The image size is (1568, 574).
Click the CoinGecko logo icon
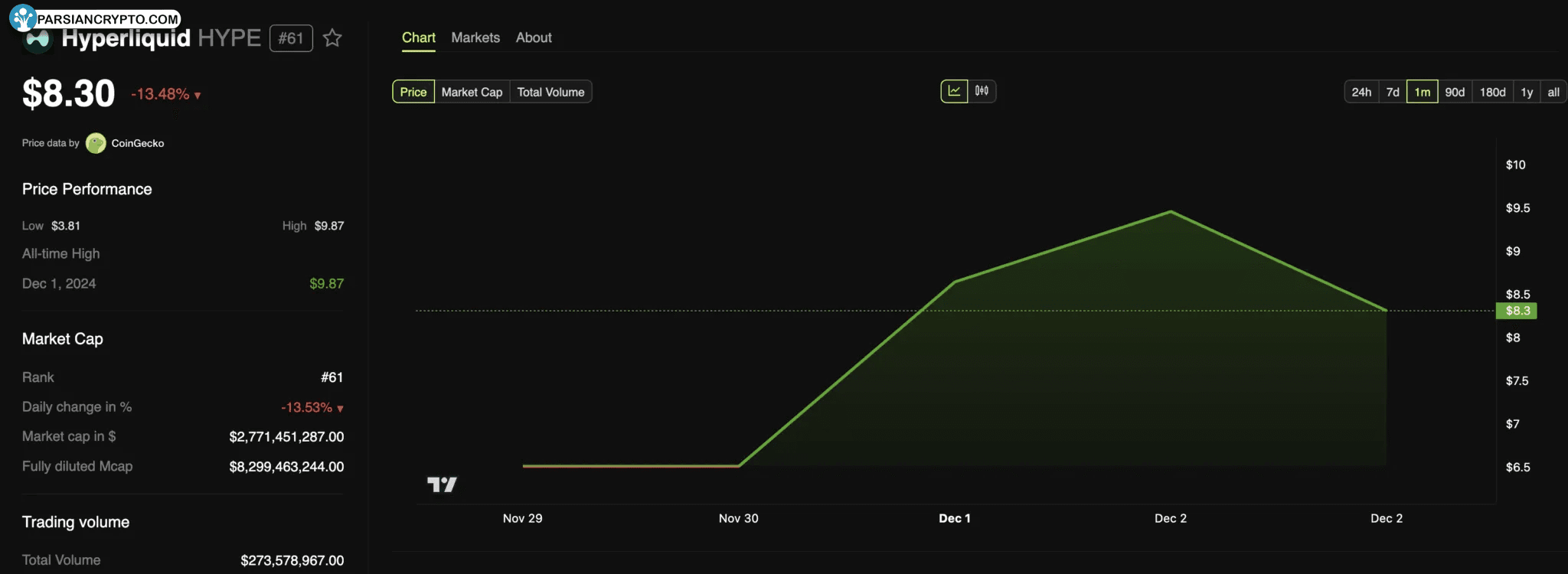point(96,143)
